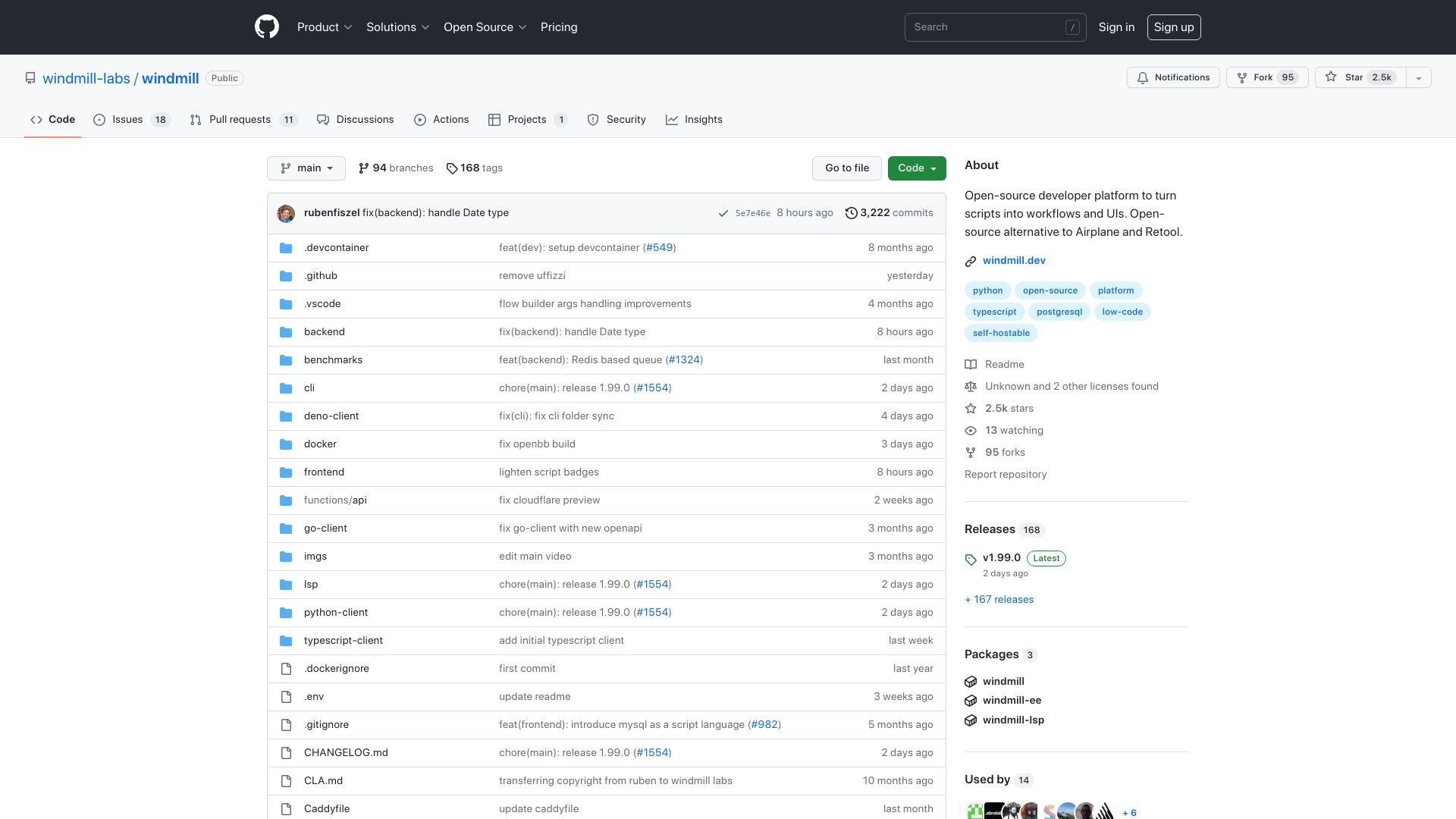Open the Actions tab

(x=441, y=120)
